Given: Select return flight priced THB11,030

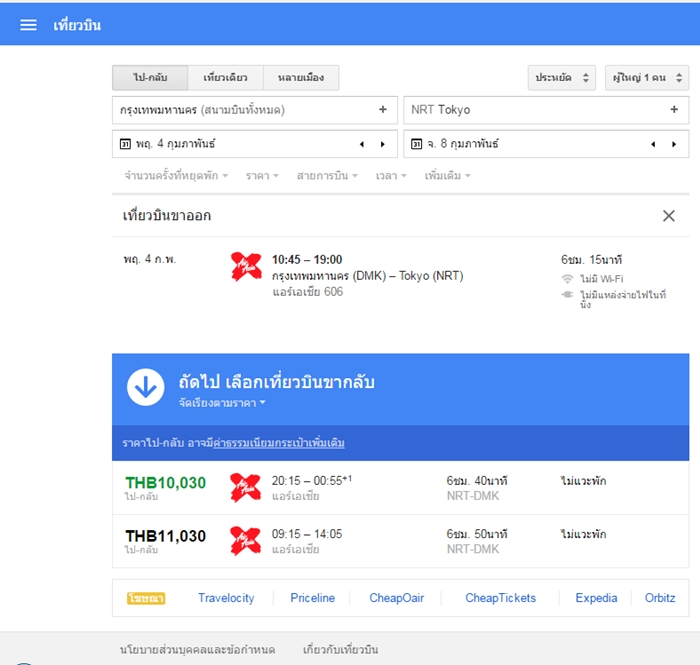Looking at the screenshot, I should pos(400,541).
